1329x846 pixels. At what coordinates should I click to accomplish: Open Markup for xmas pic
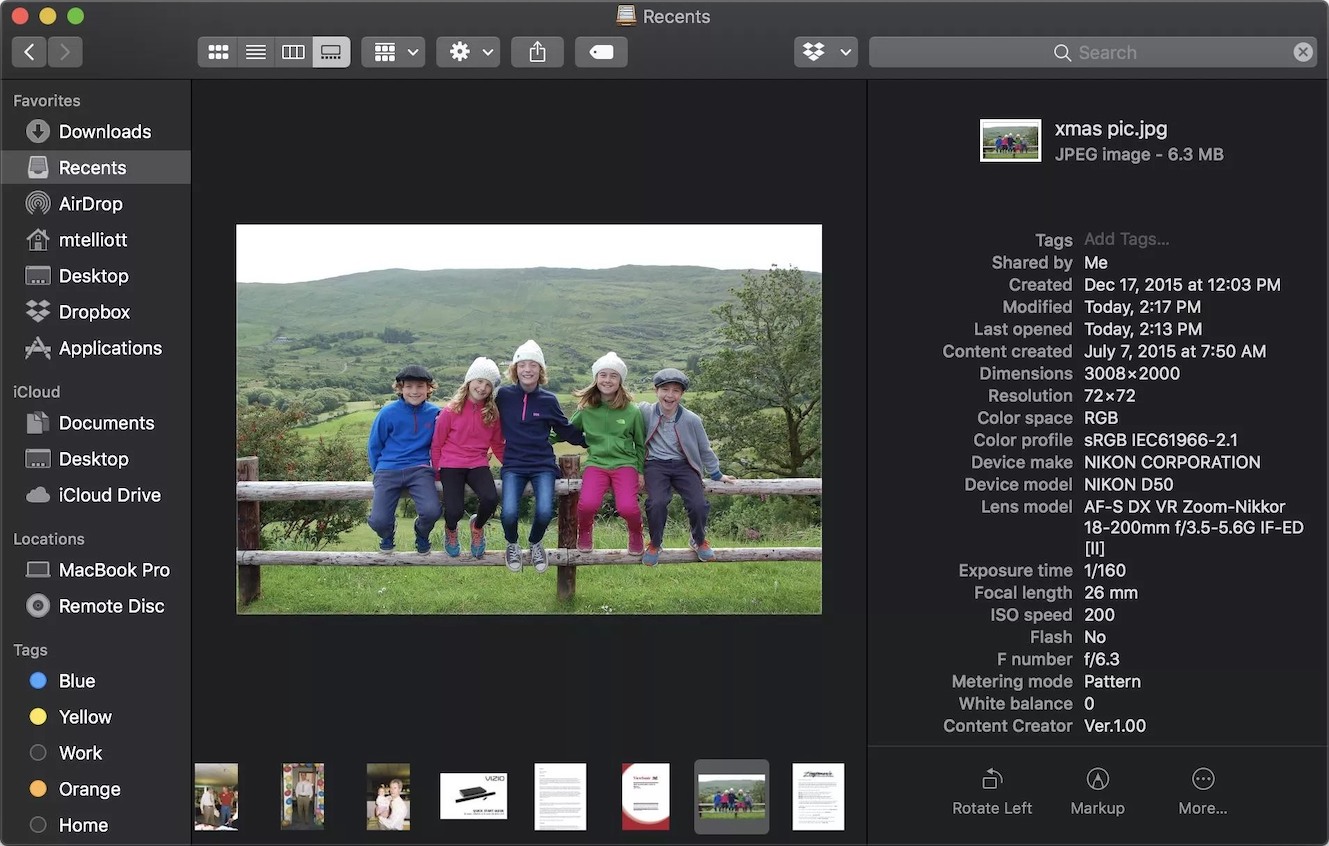pyautogui.click(x=1097, y=791)
